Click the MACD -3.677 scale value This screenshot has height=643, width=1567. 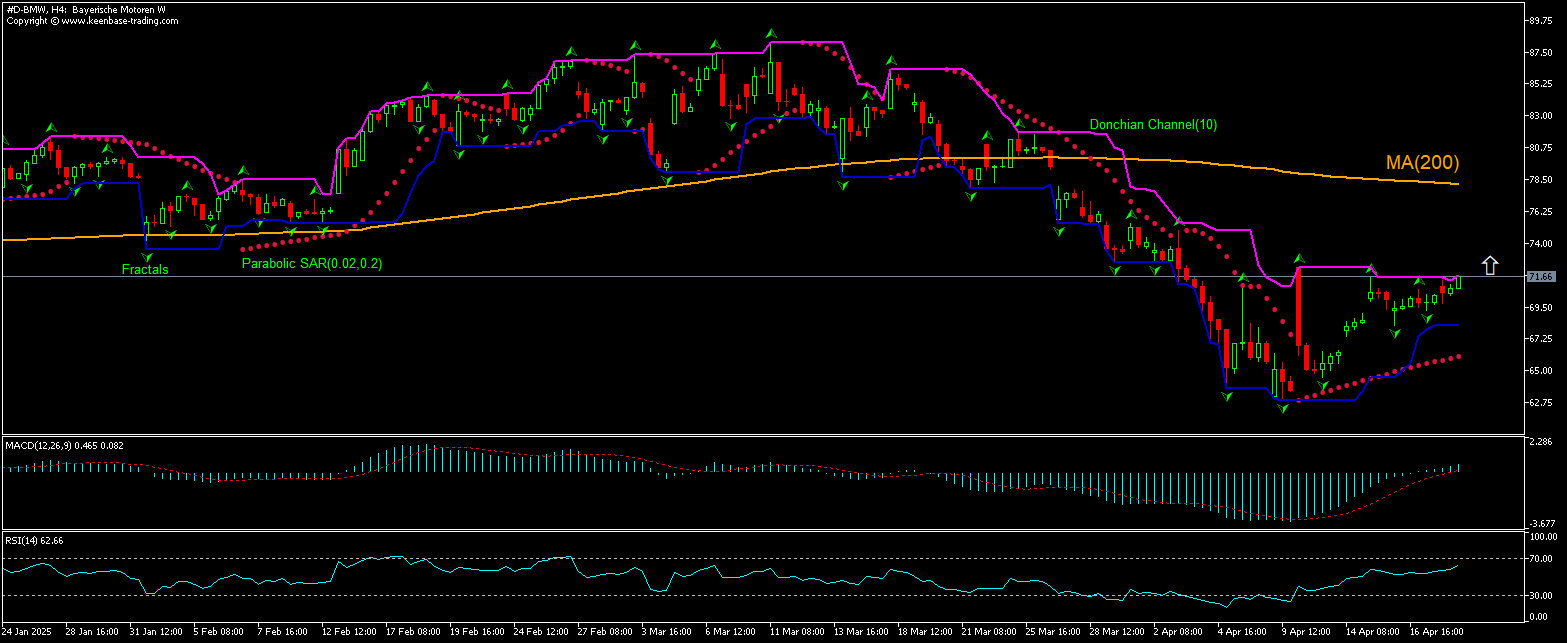click(x=1539, y=523)
